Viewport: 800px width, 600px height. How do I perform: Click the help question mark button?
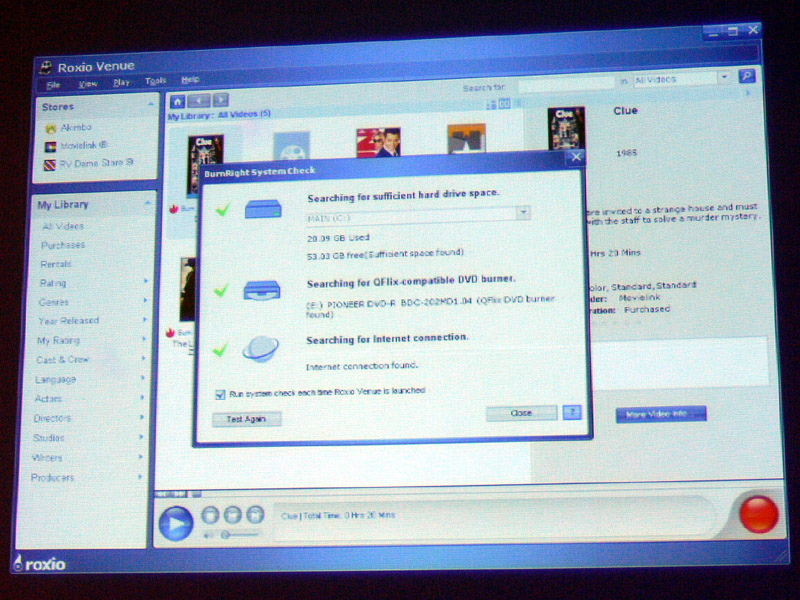click(571, 412)
